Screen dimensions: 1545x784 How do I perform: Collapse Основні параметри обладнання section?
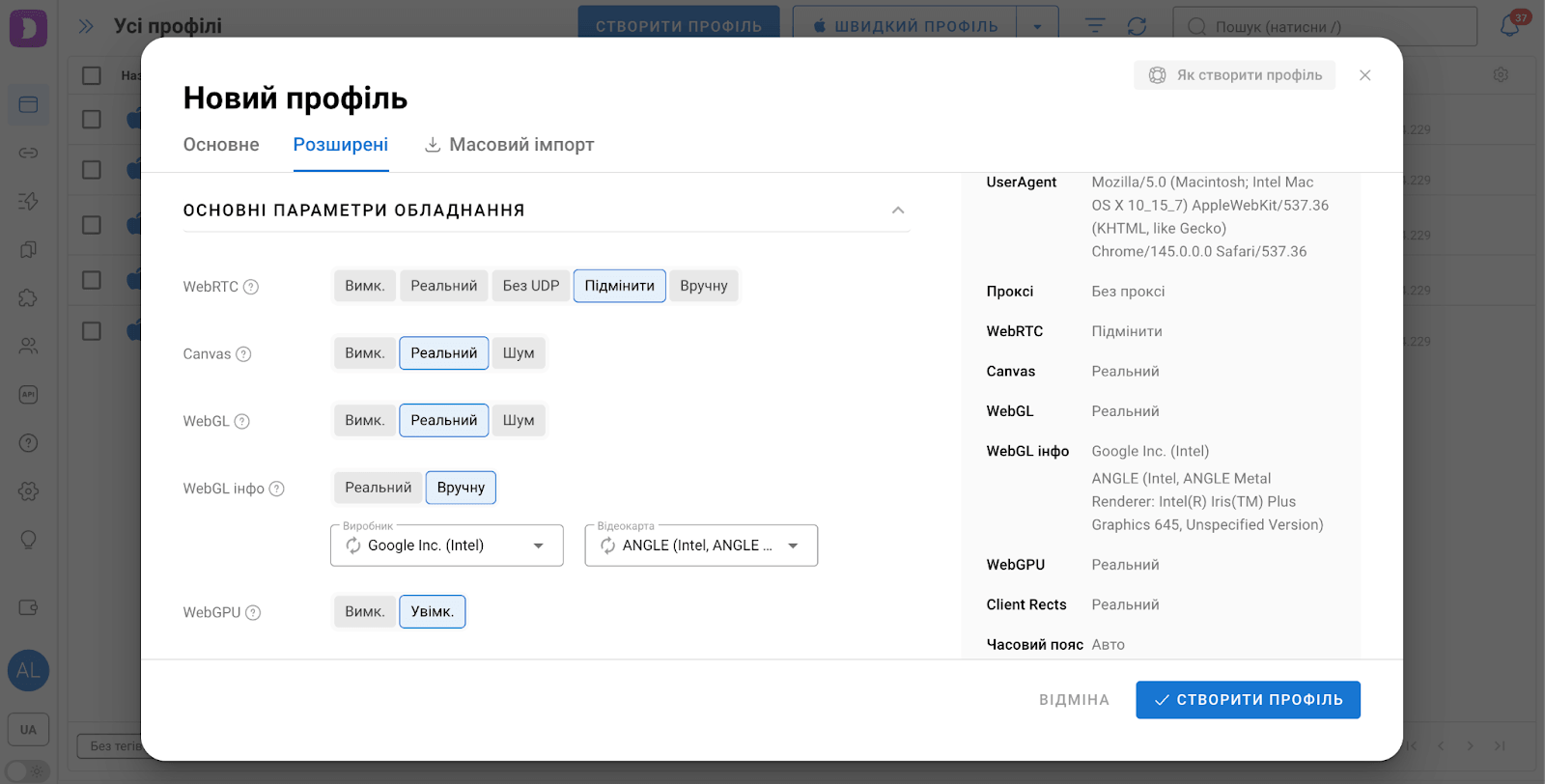pos(898,210)
